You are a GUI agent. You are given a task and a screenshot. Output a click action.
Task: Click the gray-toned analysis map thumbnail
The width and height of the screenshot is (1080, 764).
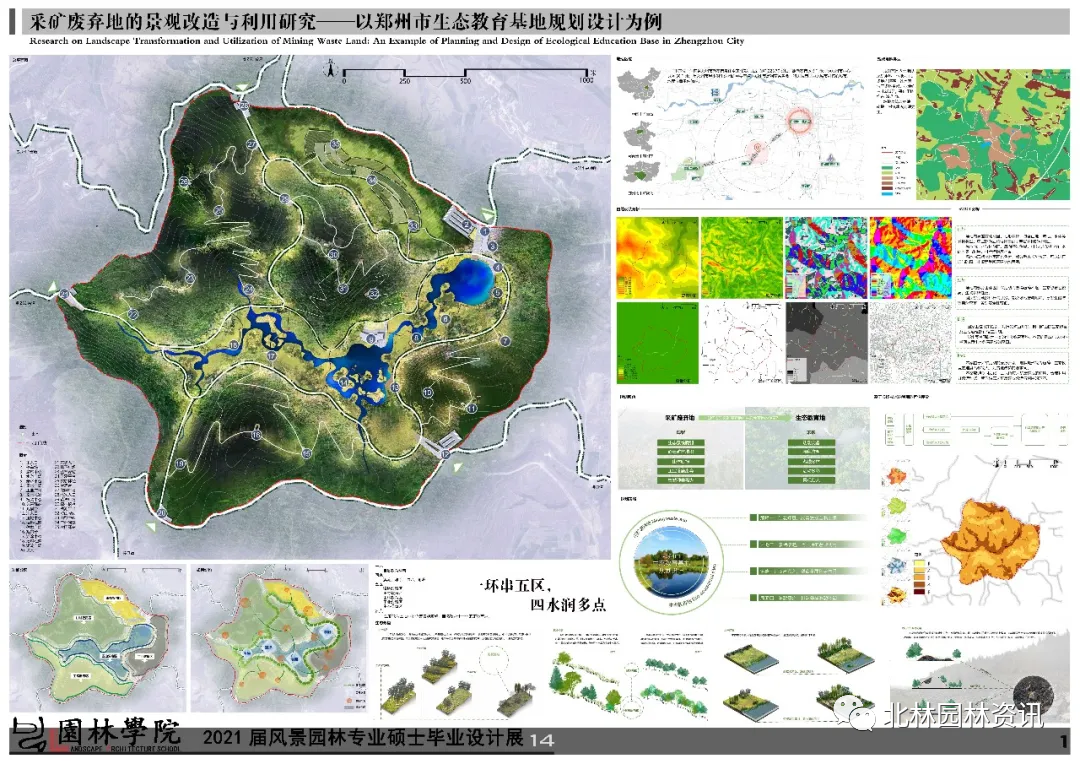[826, 343]
